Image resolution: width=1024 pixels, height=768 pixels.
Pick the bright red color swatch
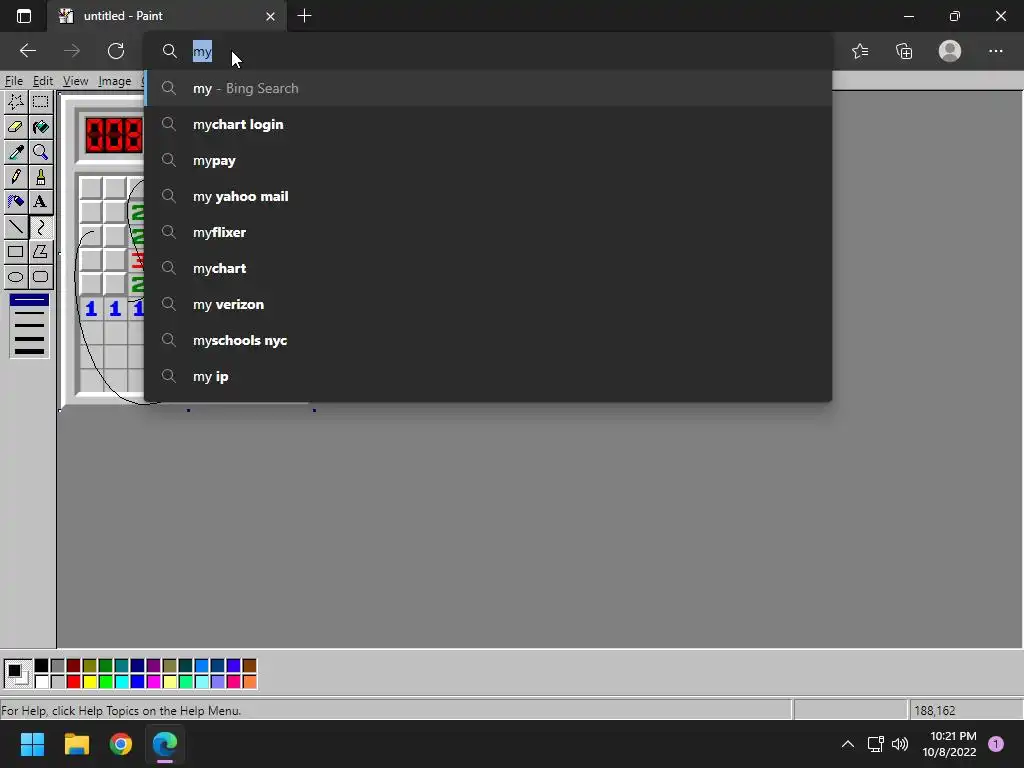click(x=73, y=682)
